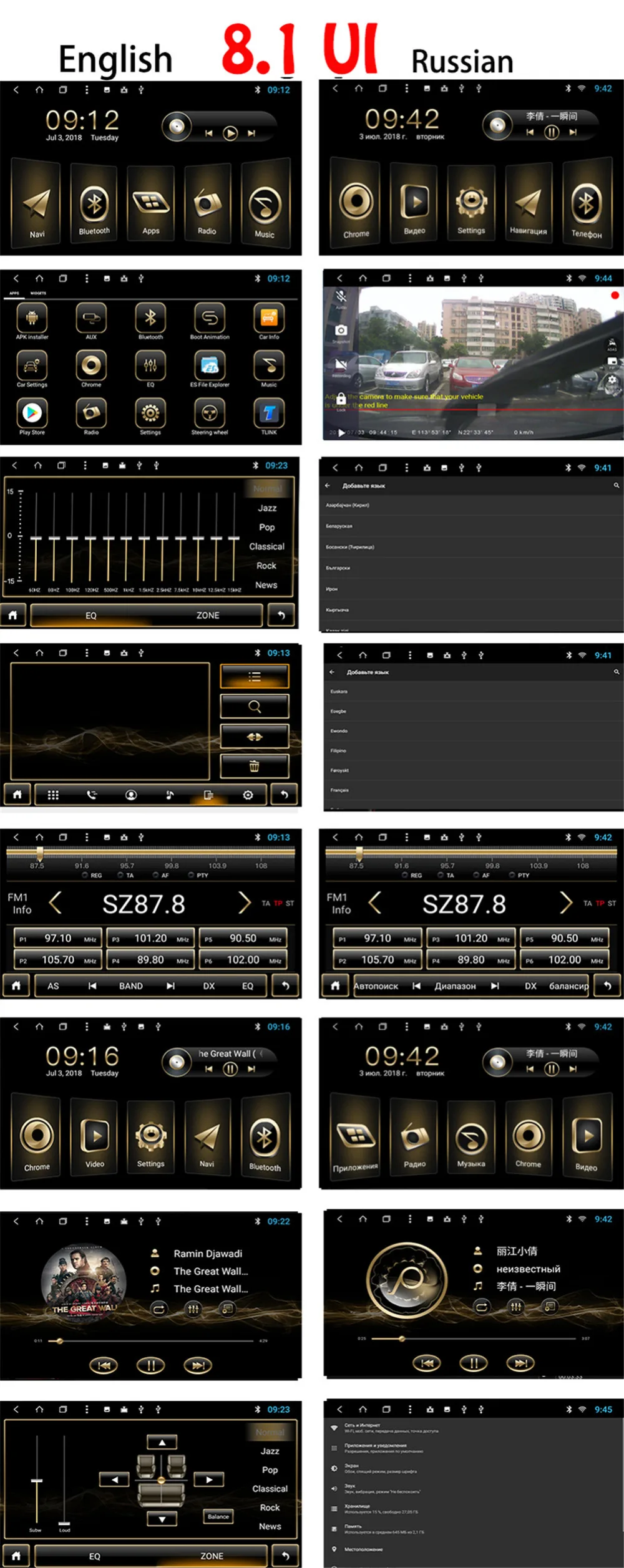This screenshot has height=1568, width=624.
Task: Adjust the Subw slider on balance screen
Action: (37, 1480)
